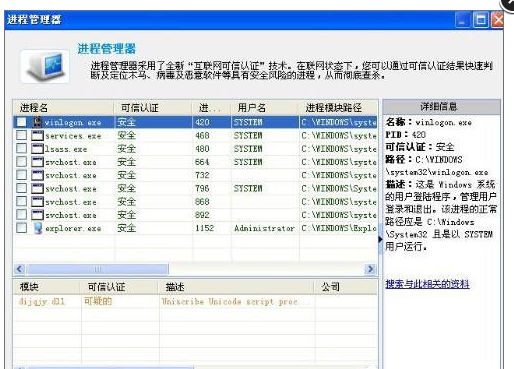Click SYSTEM user in the lsass.exe row

(248, 149)
